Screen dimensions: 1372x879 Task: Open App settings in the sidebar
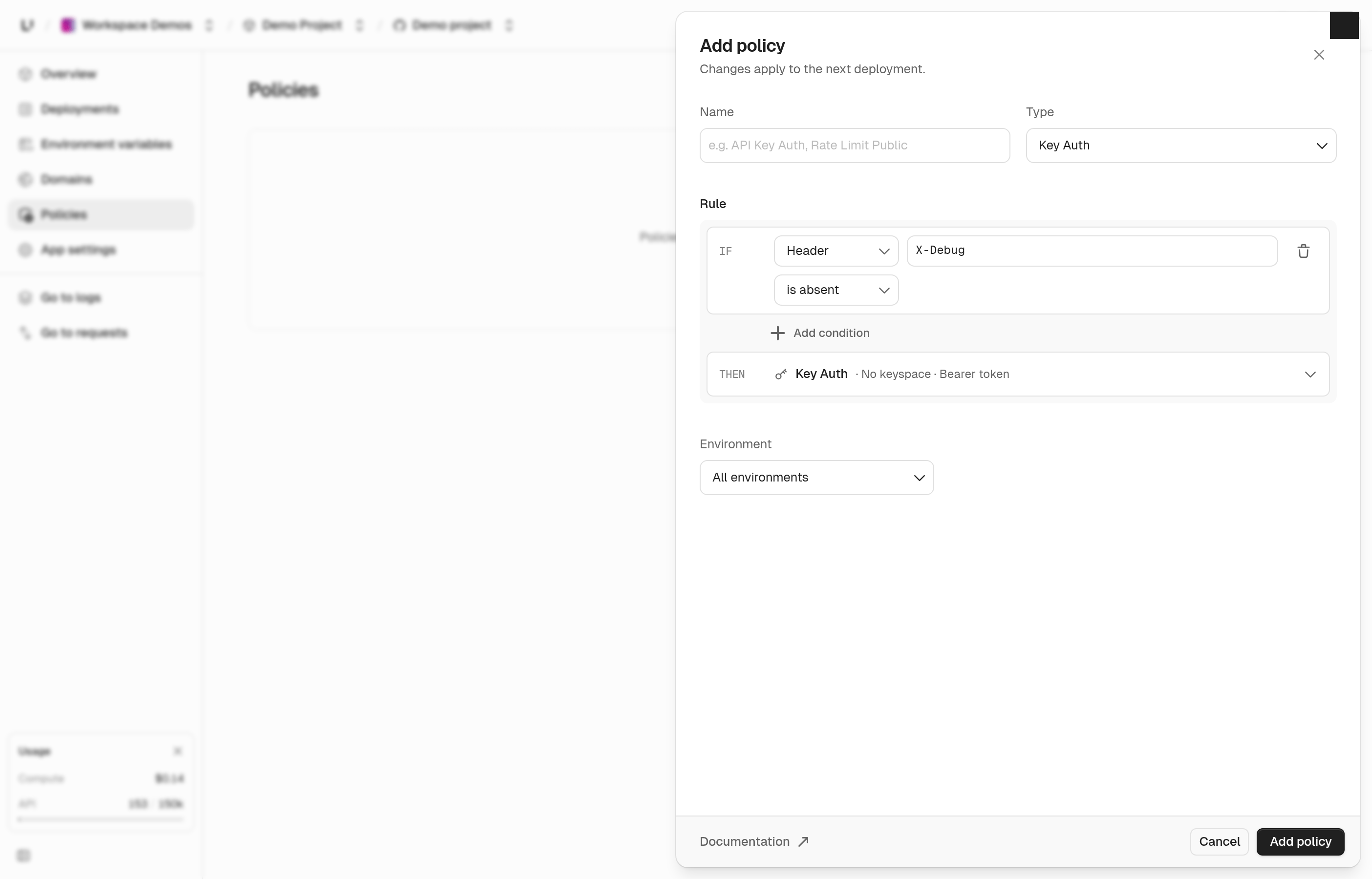tap(101, 250)
